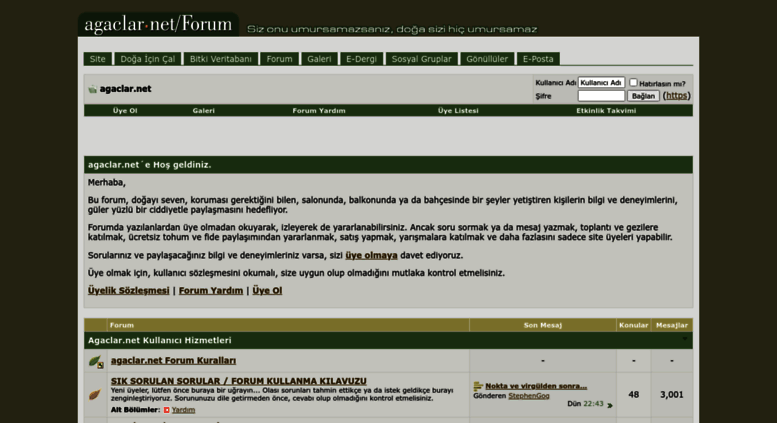Focus the Kullanıcı Adı input field

pos(601,83)
